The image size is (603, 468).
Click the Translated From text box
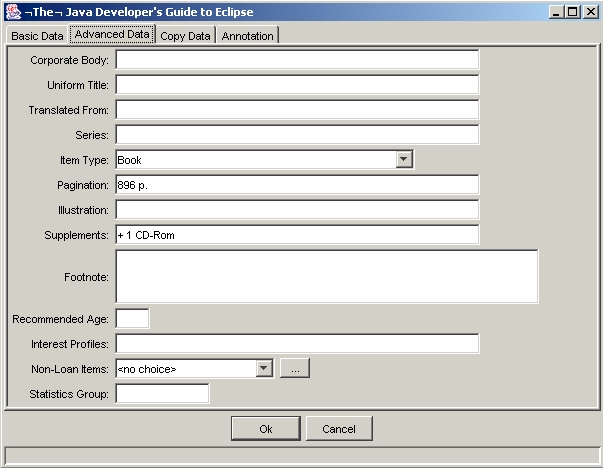[297, 110]
